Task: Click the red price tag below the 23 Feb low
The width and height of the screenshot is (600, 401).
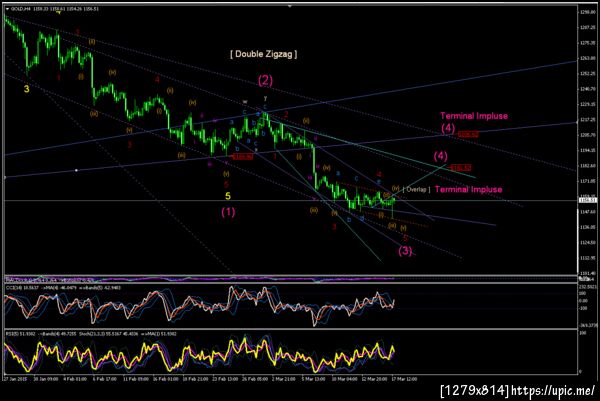Action: click(x=243, y=156)
